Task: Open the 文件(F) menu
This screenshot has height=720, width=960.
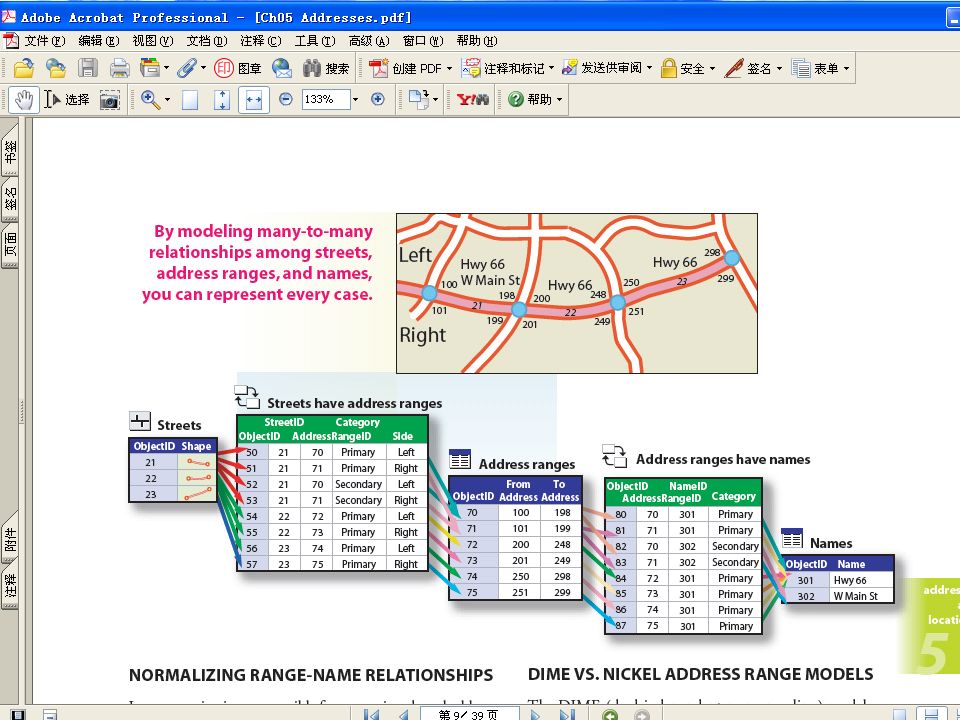Action: coord(44,41)
